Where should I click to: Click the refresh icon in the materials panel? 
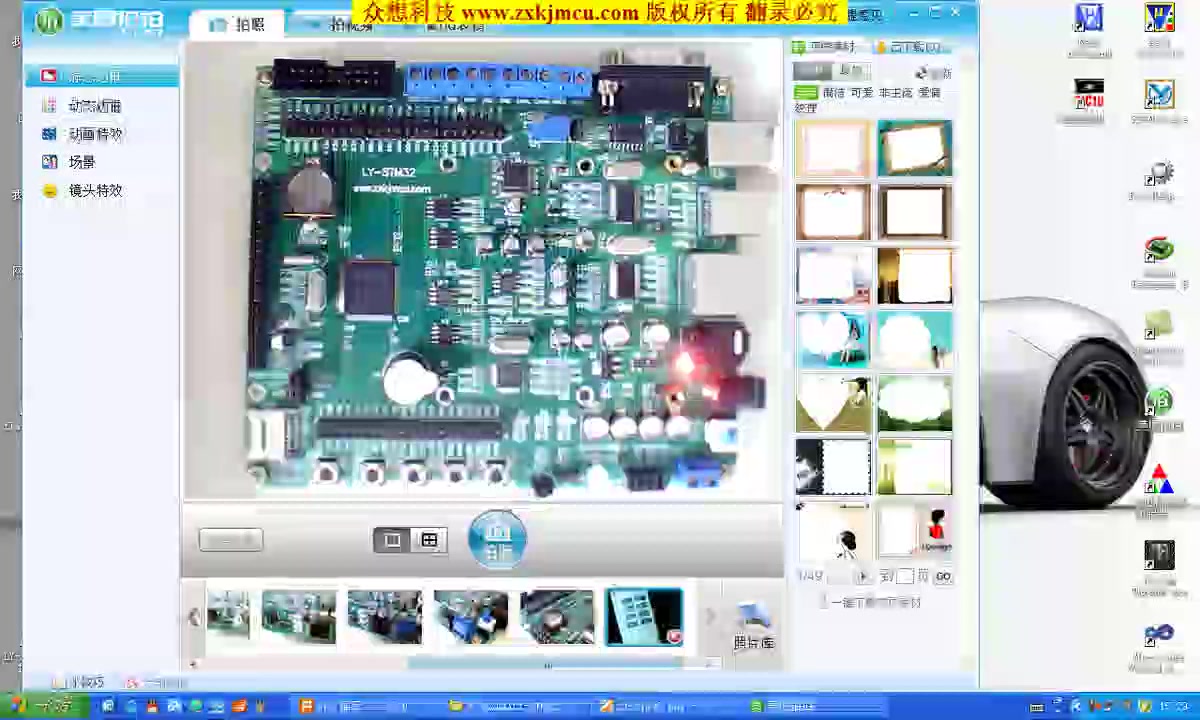(x=921, y=72)
